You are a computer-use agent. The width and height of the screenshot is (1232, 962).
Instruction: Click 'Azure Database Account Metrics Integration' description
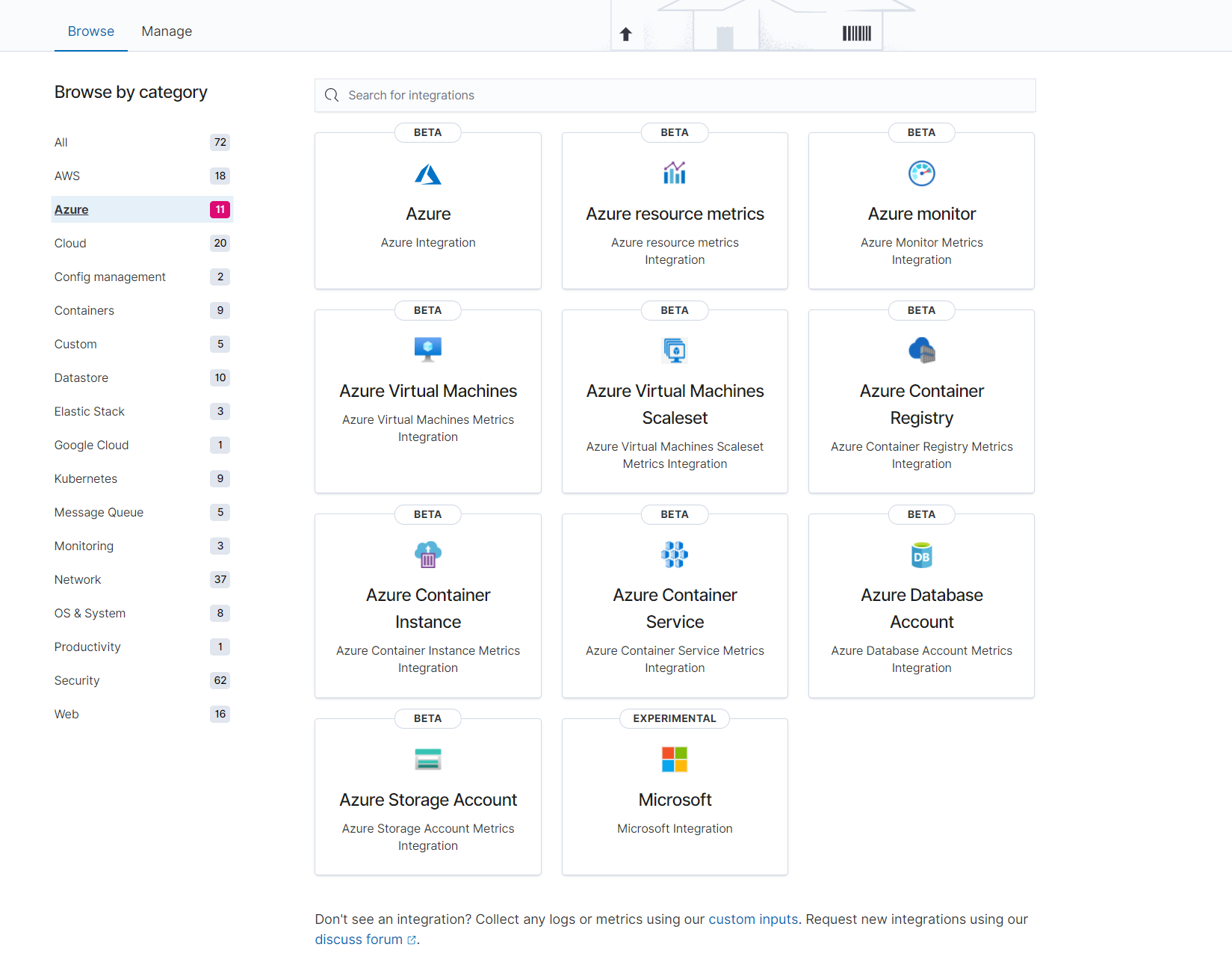click(x=922, y=659)
